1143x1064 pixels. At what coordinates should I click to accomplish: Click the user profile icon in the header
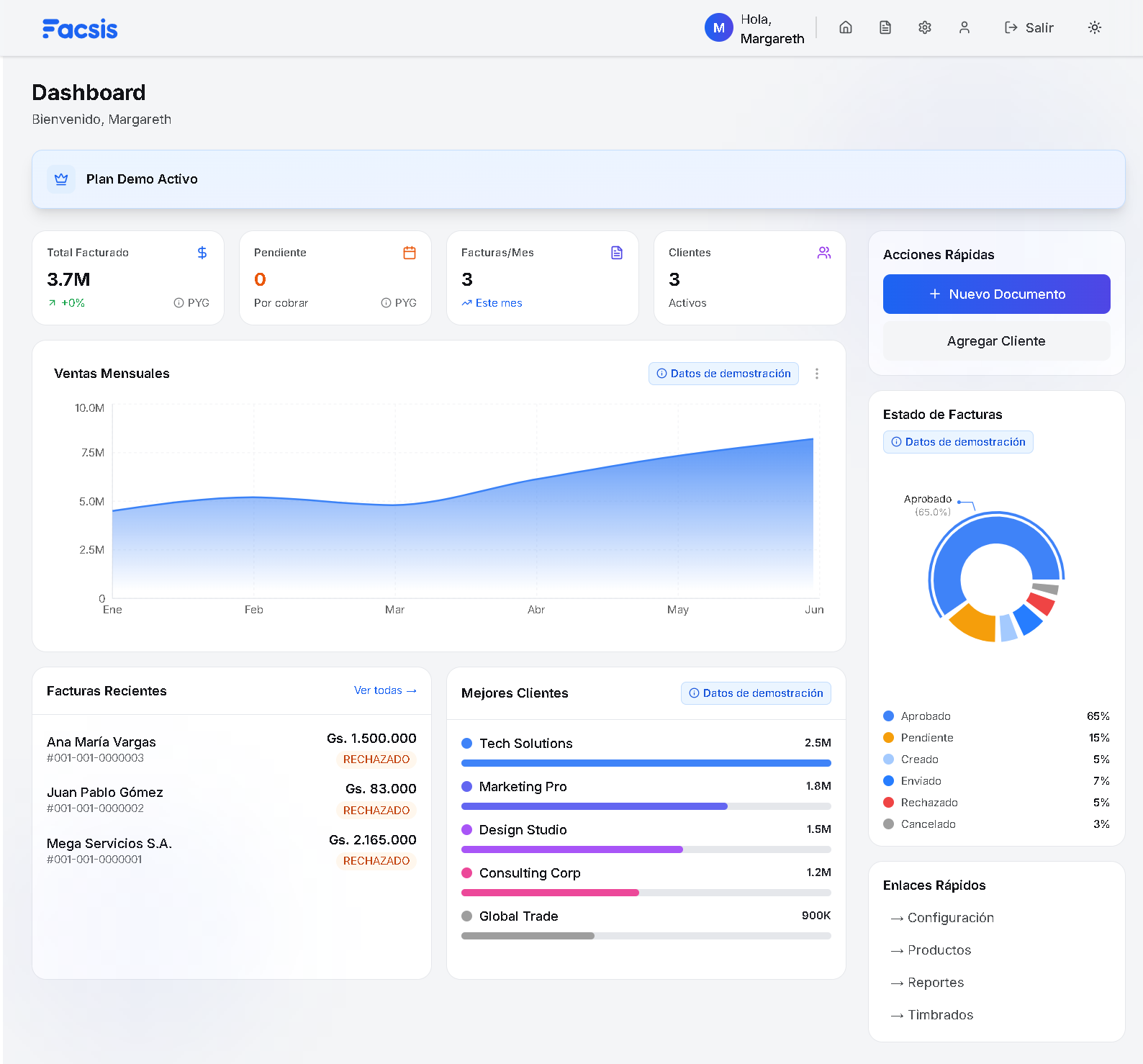(x=964, y=27)
